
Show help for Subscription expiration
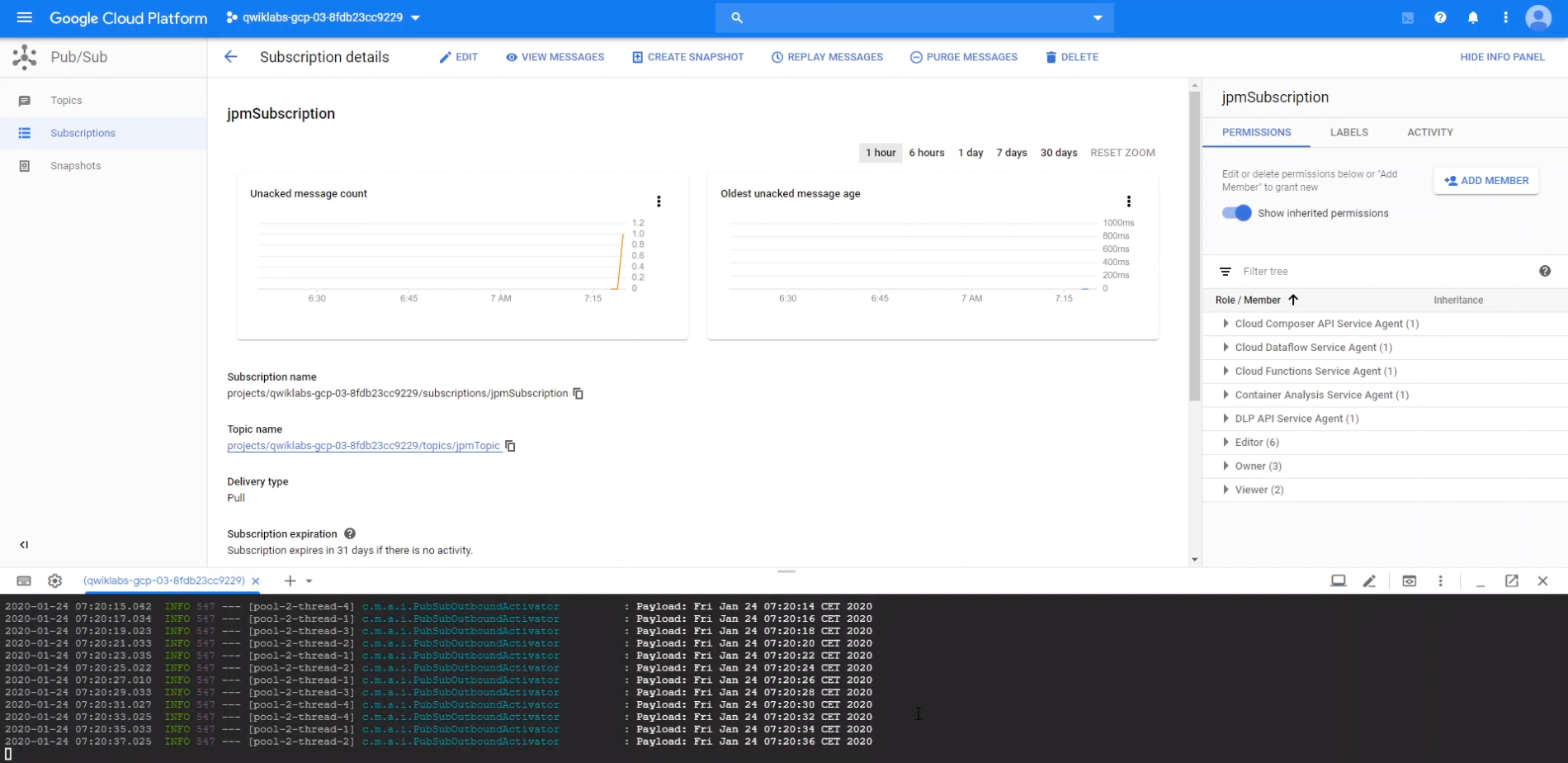(x=350, y=534)
